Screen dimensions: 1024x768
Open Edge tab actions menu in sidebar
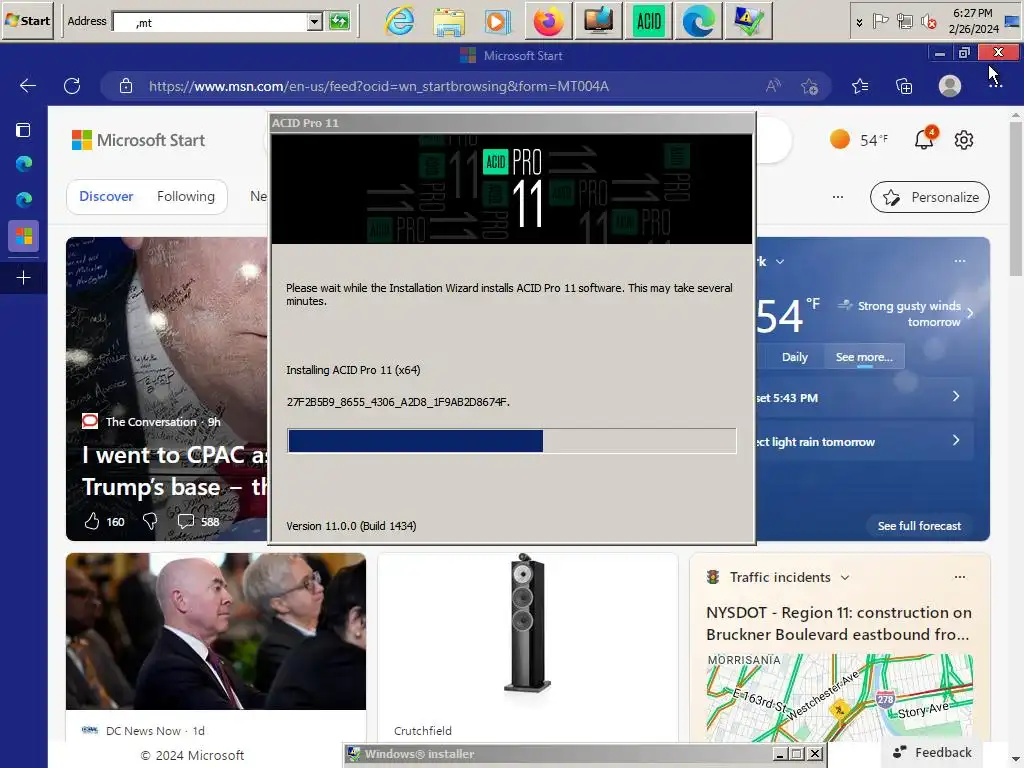tap(24, 130)
